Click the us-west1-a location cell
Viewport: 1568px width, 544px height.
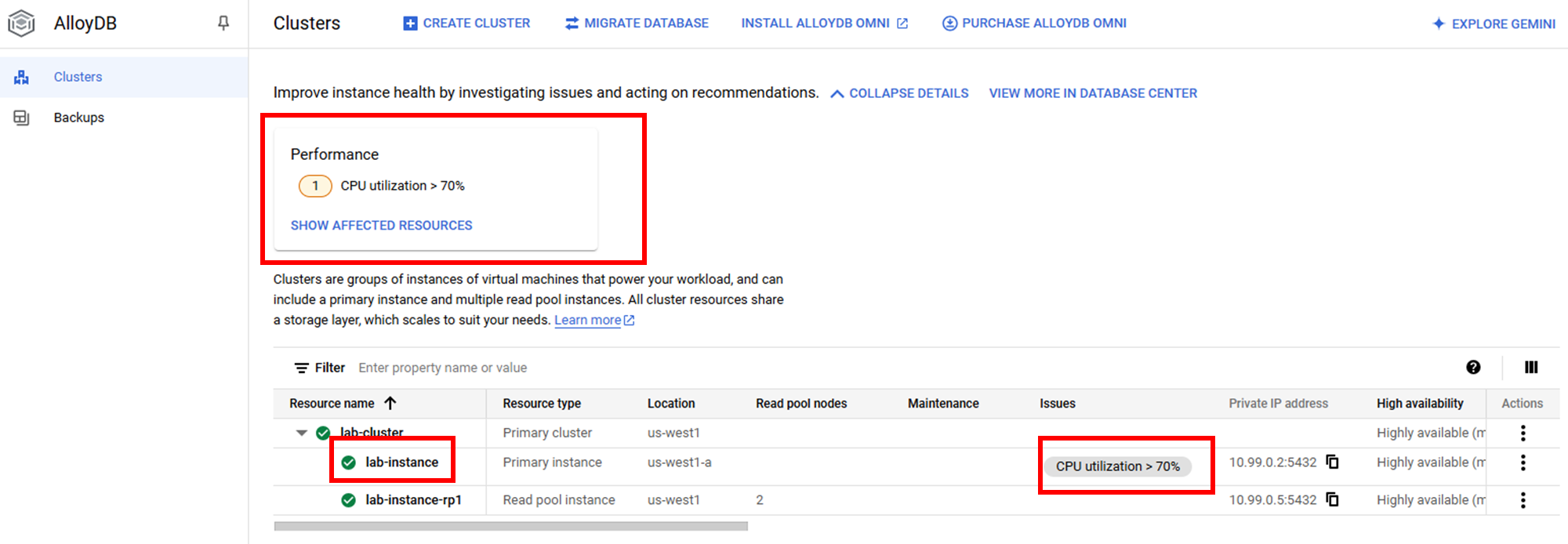click(679, 462)
